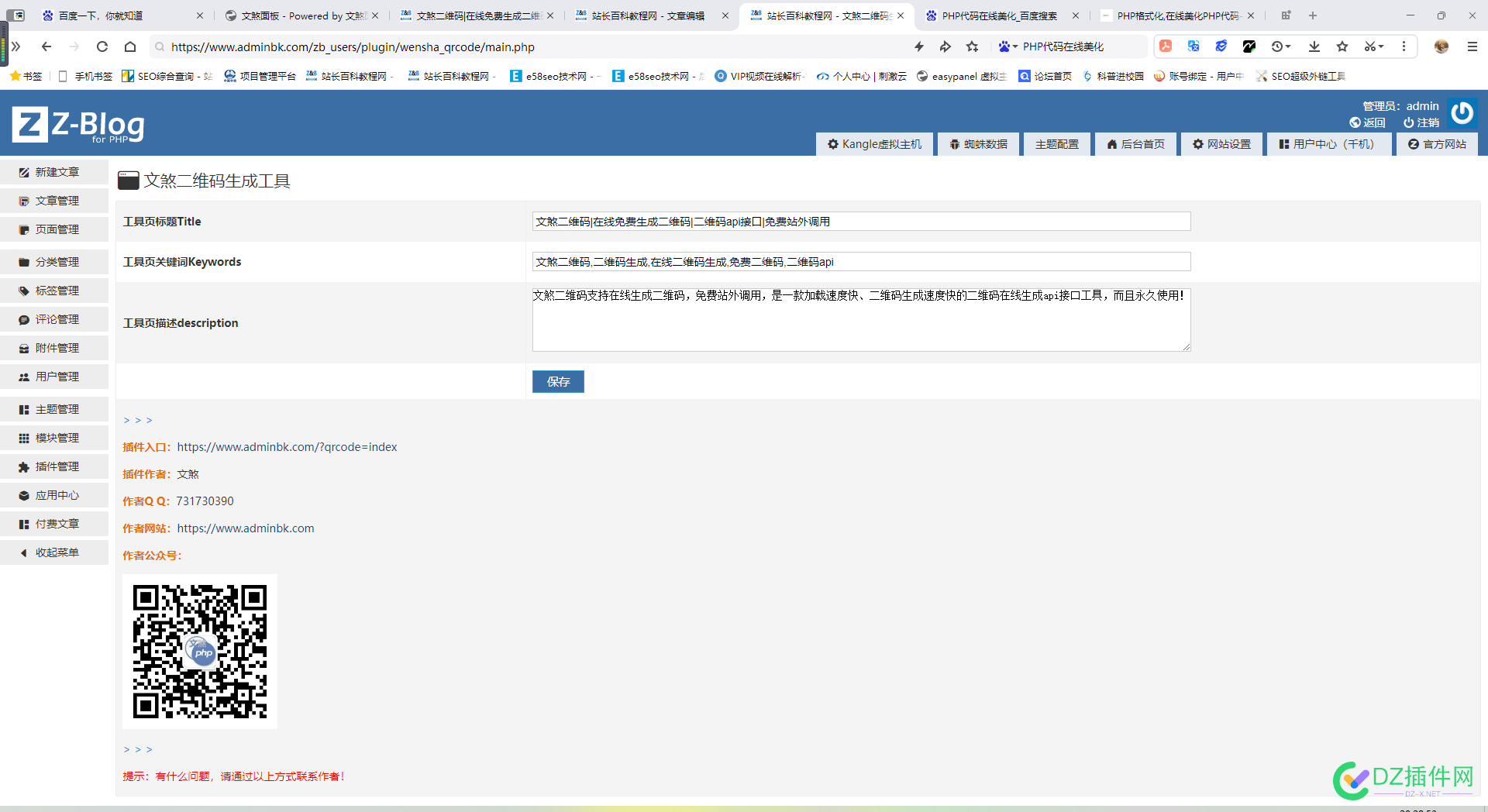Switch to PHP代码在线美化_百度搜索 tab
Screen dimensions: 1488x812
(x=1002, y=15)
